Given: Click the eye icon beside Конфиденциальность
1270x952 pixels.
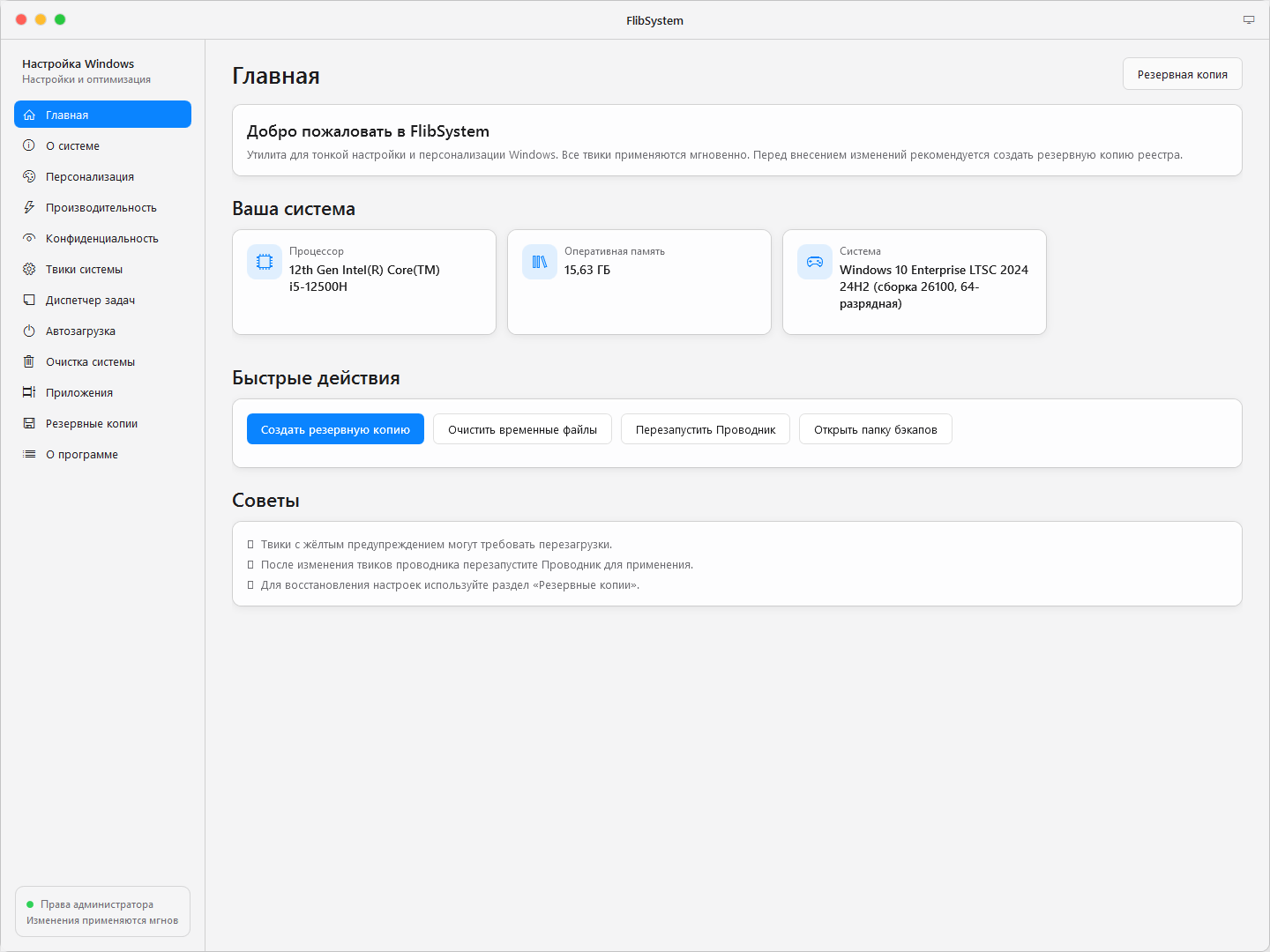Looking at the screenshot, I should coord(29,238).
